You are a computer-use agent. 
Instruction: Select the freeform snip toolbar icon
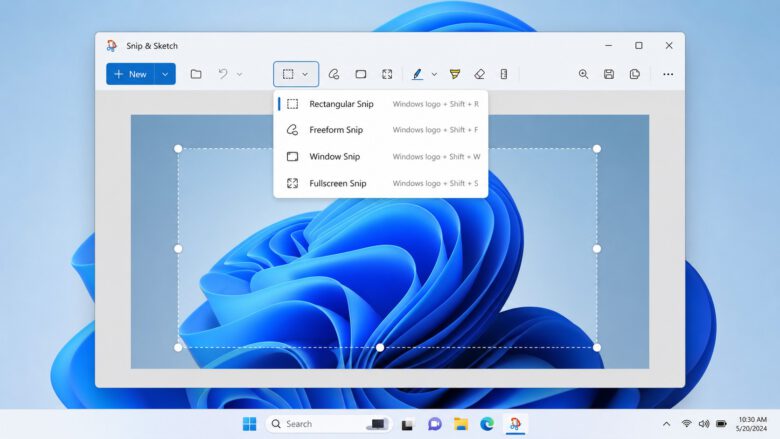click(334, 74)
